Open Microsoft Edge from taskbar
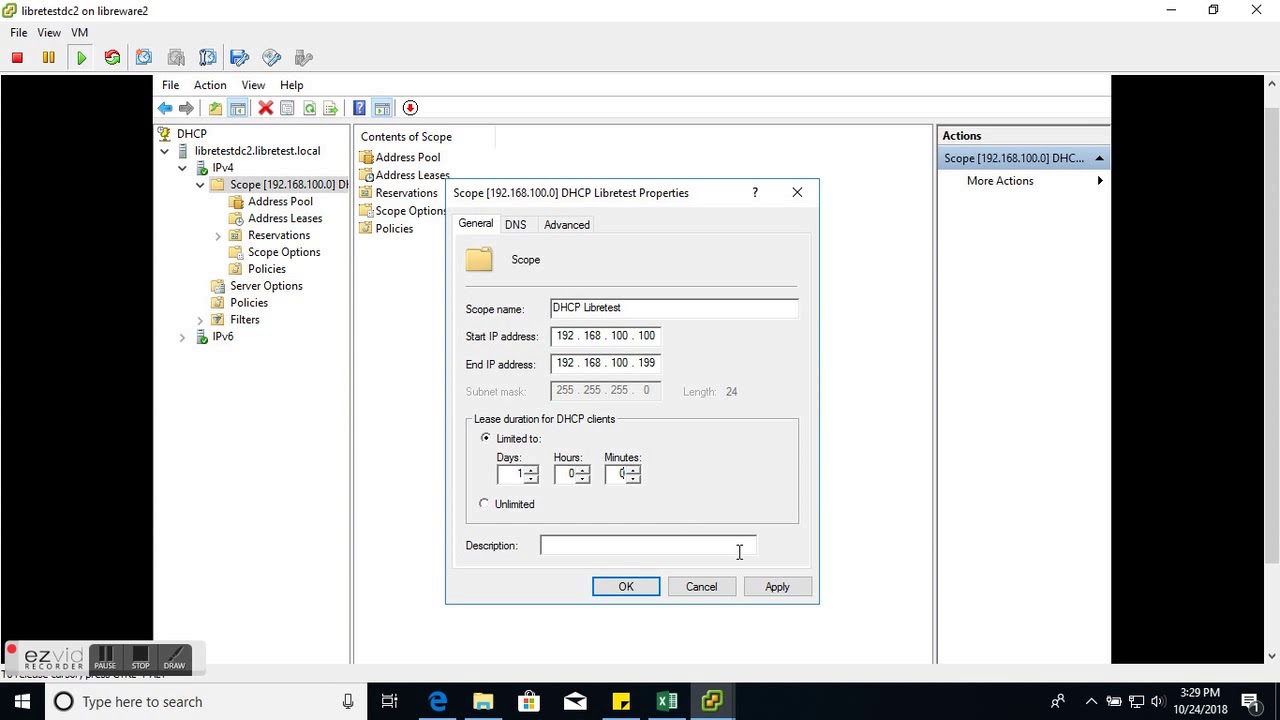This screenshot has height=720, width=1280. point(438,702)
